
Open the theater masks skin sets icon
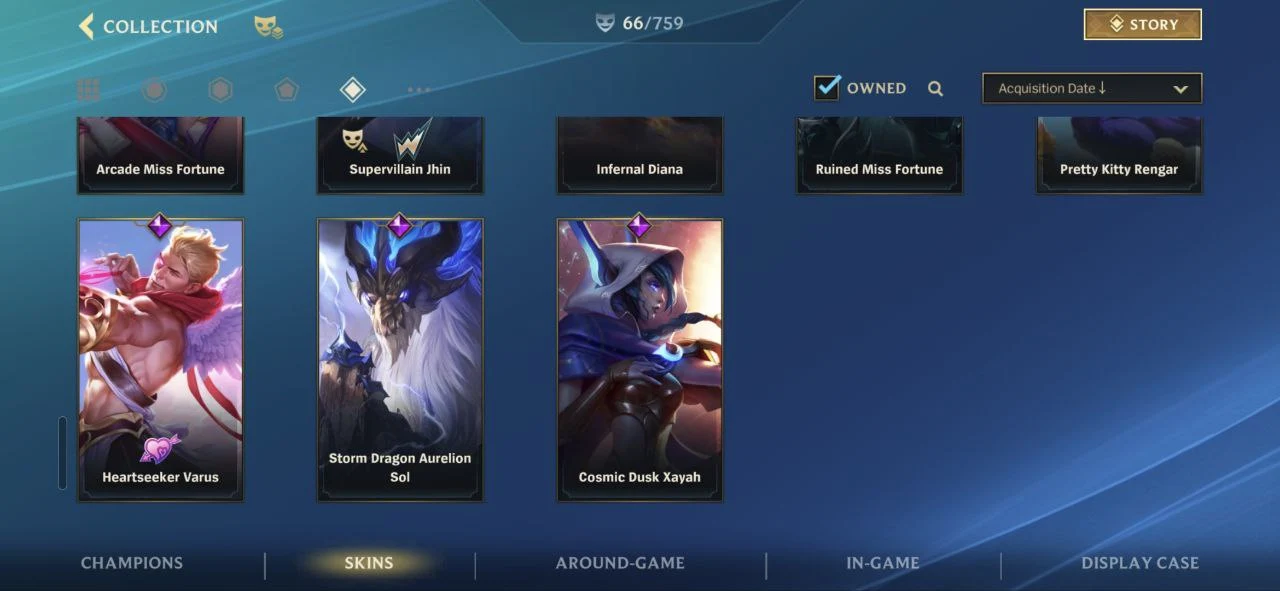click(x=268, y=27)
